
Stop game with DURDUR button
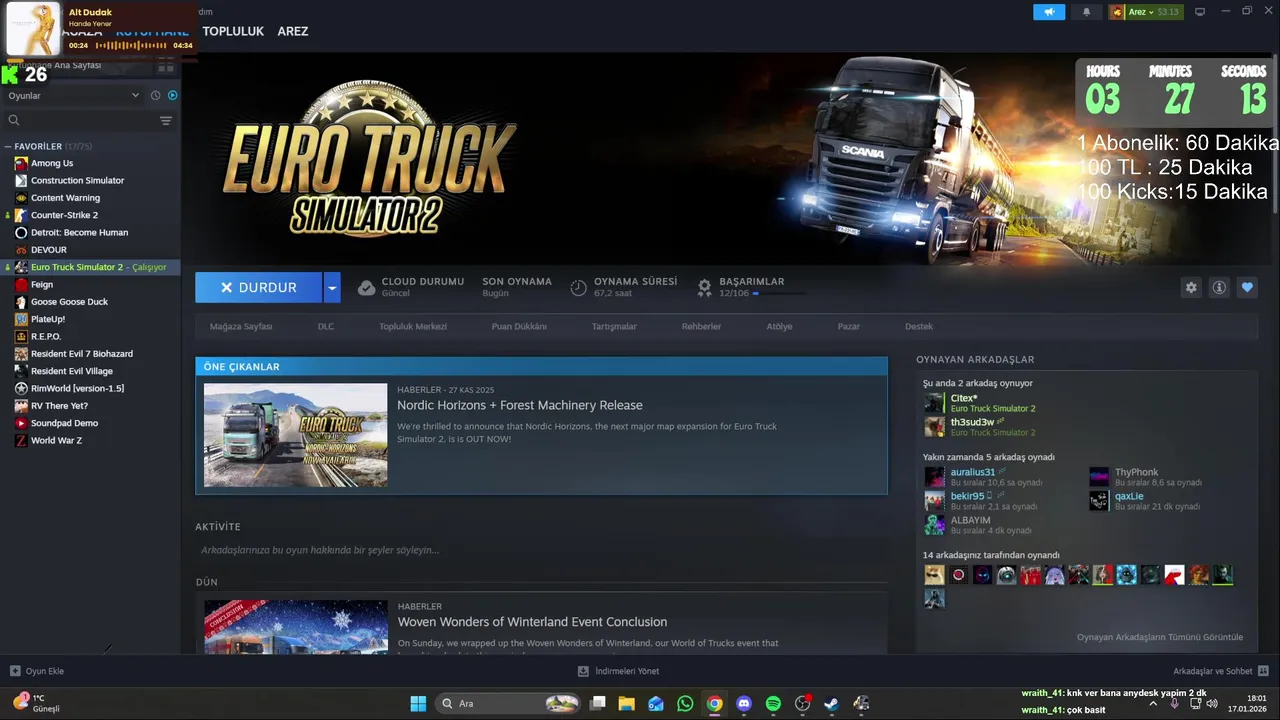(x=259, y=287)
